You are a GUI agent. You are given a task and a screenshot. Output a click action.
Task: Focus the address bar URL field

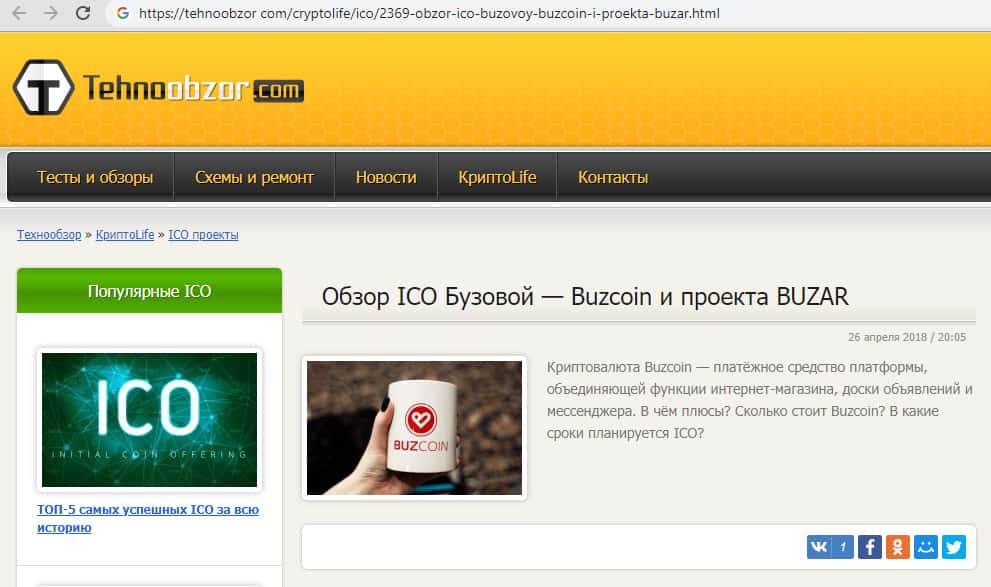(x=429, y=13)
